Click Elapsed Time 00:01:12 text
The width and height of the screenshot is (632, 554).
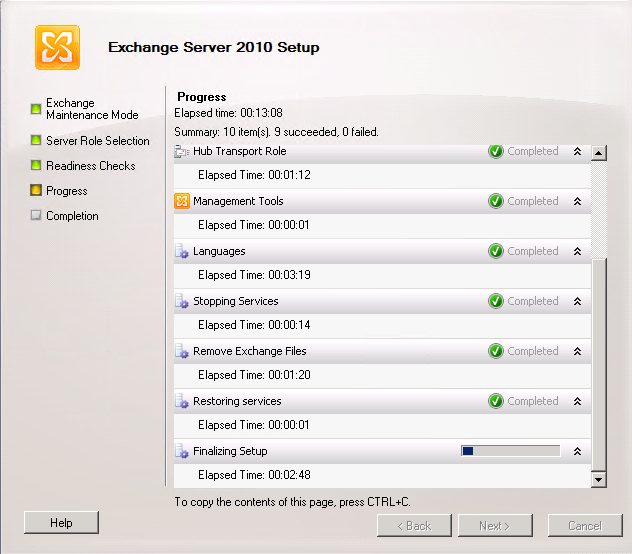coord(254,175)
